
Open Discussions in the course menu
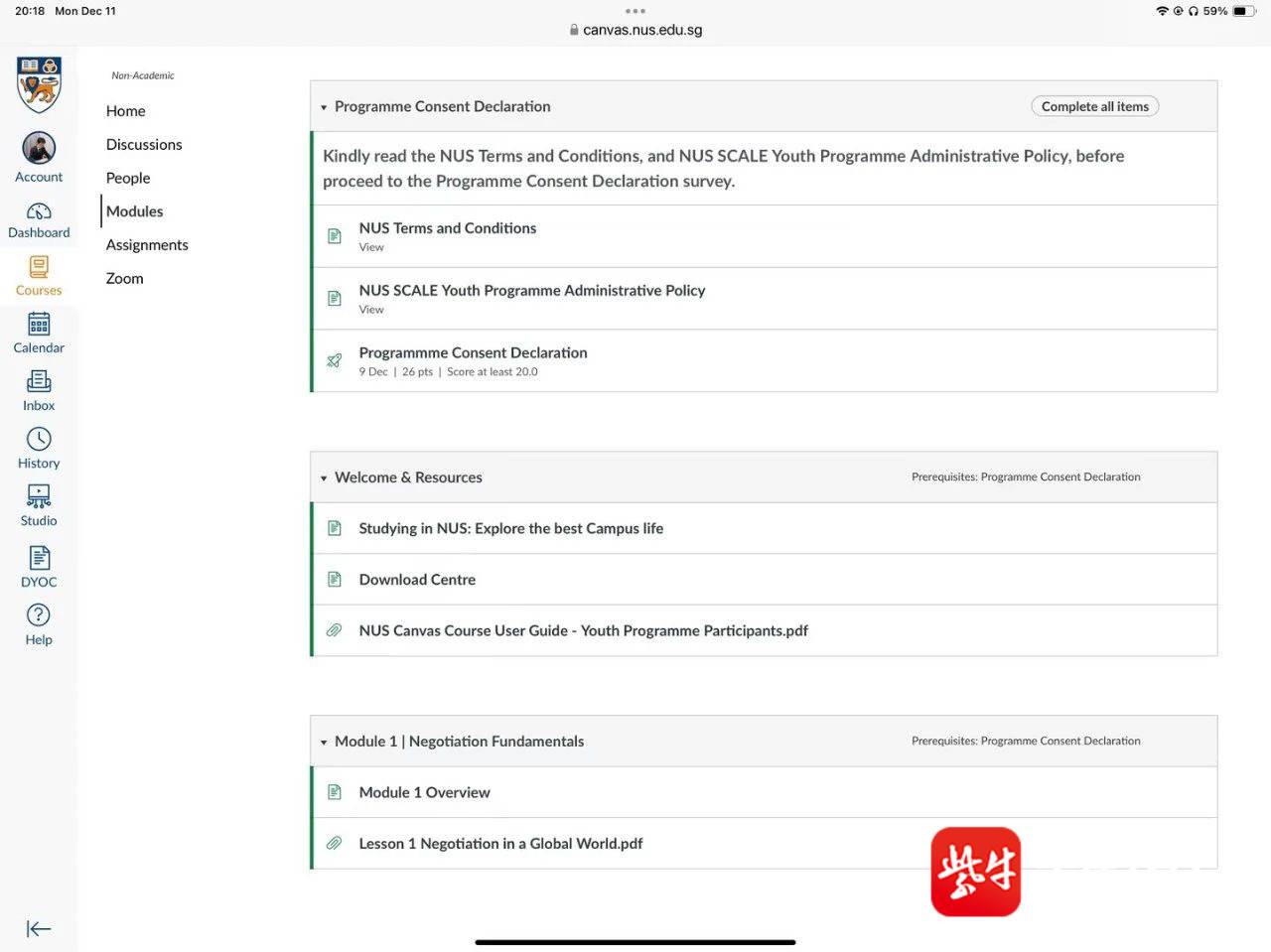[144, 145]
